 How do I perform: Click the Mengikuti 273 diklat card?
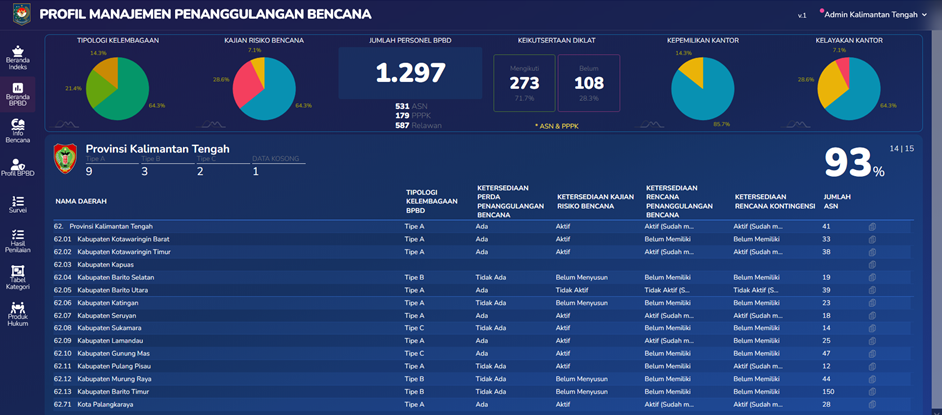[x=524, y=83]
